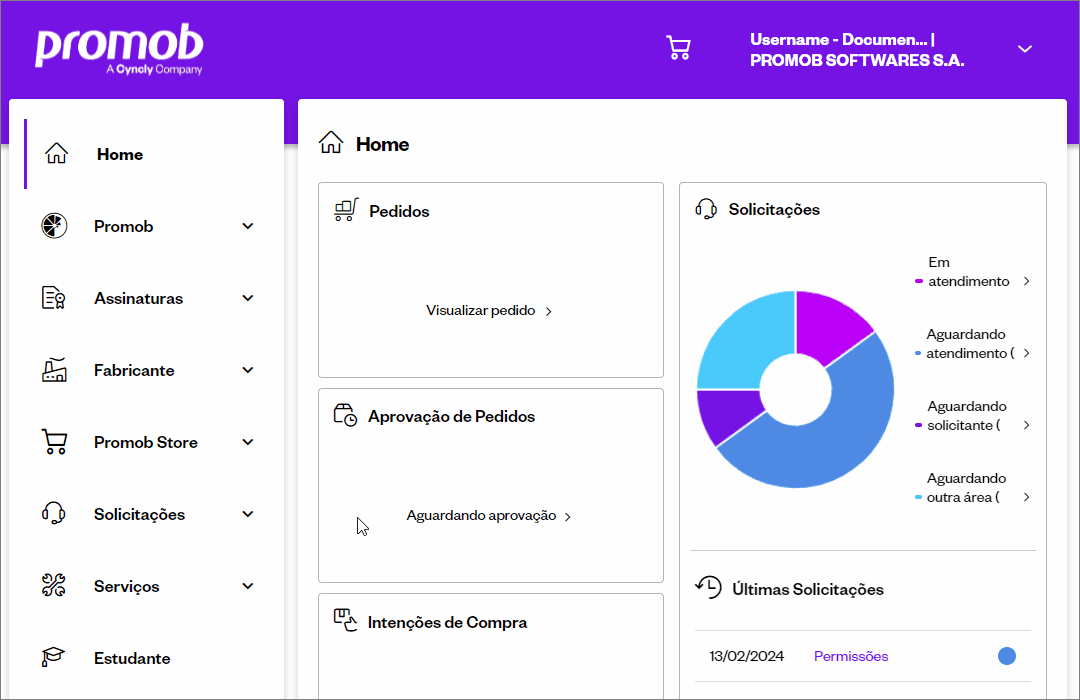Click the arrow beside Aguardando outra área

tap(1026, 497)
